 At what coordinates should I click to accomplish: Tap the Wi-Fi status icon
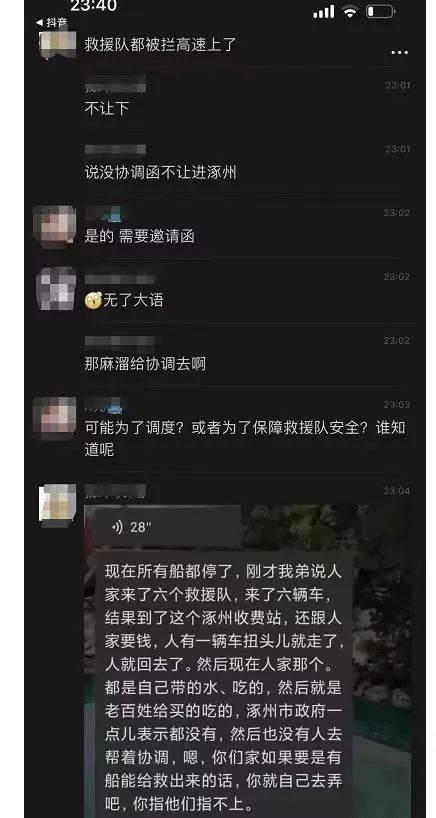(x=350, y=11)
